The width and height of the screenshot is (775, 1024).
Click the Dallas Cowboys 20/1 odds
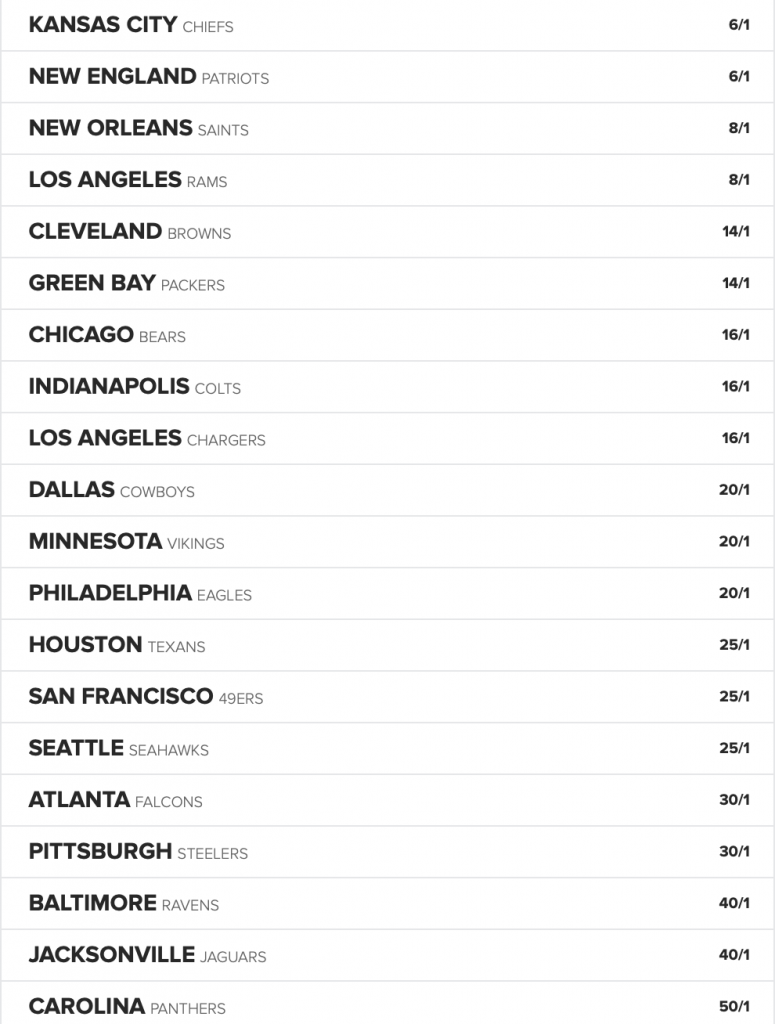coord(734,489)
